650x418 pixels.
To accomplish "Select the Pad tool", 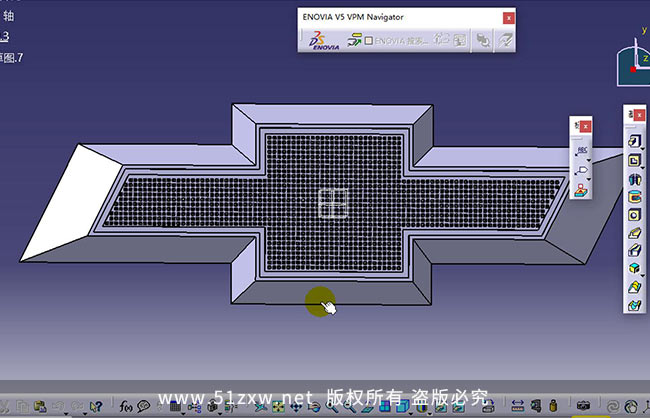I will click(x=634, y=141).
